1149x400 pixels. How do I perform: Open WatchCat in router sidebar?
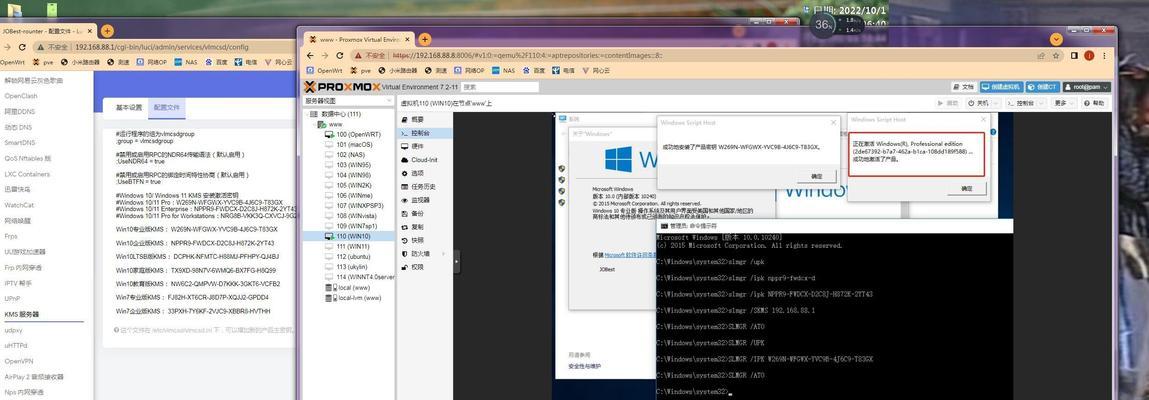20,205
